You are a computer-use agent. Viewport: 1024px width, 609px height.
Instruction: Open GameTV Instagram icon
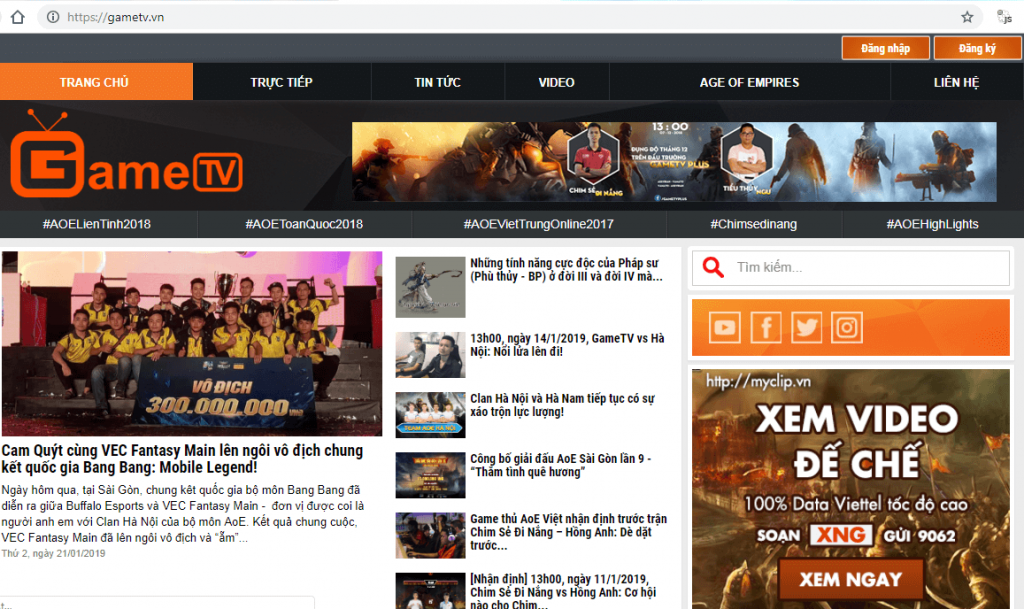coord(846,327)
